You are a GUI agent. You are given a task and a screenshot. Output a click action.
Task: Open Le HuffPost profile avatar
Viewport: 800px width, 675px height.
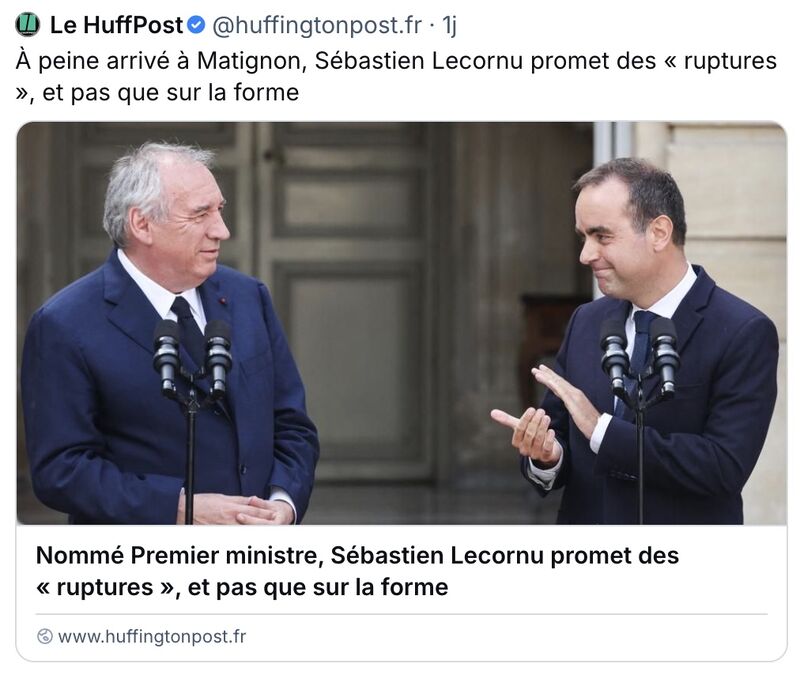click(x=28, y=24)
